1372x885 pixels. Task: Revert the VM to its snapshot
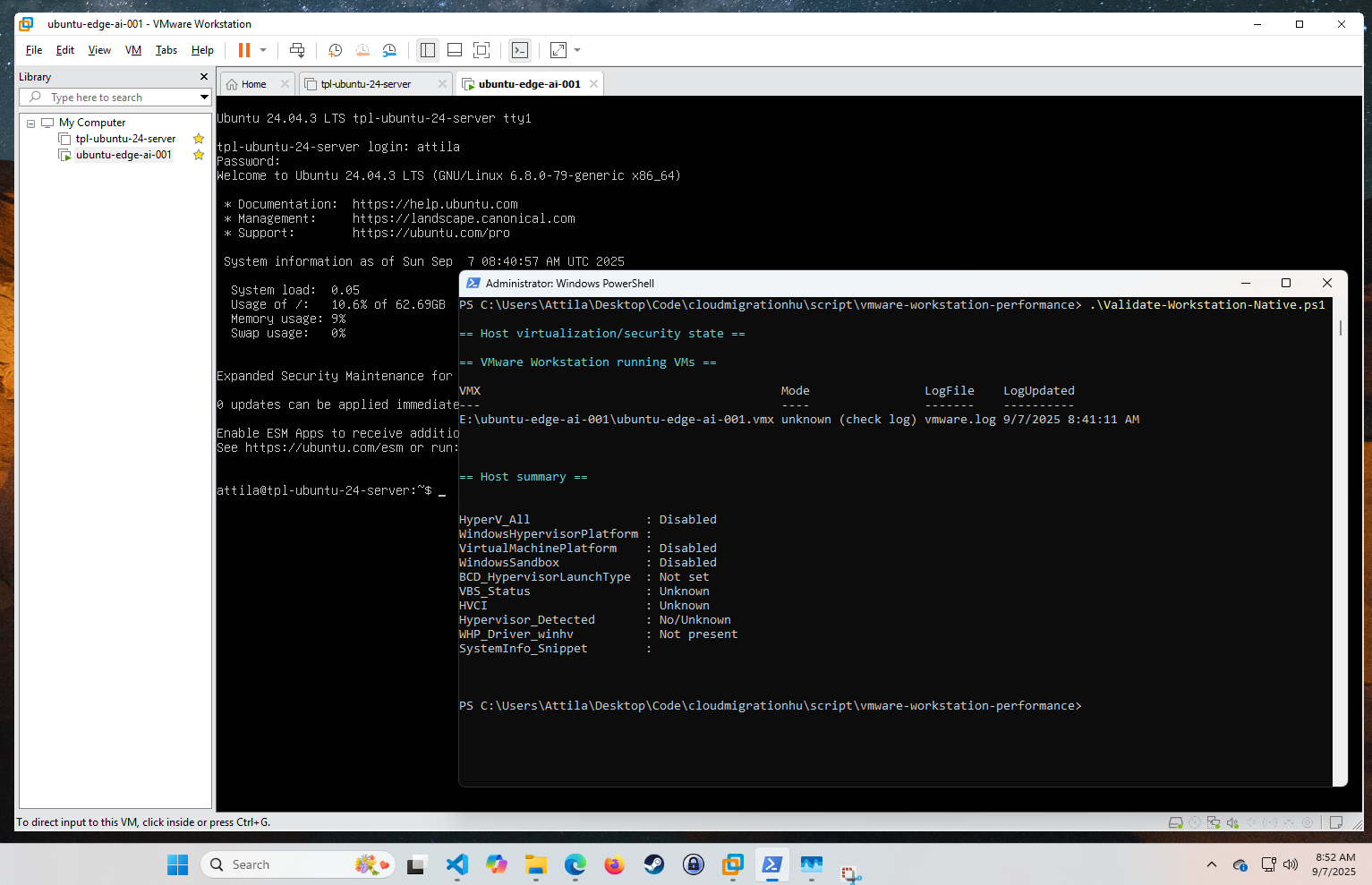tap(362, 50)
